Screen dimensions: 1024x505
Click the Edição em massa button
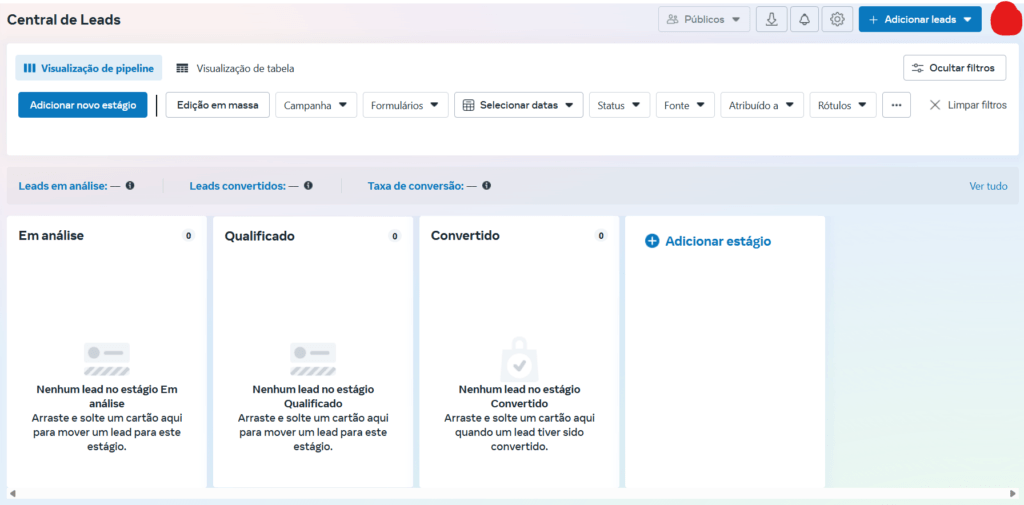[217, 105]
